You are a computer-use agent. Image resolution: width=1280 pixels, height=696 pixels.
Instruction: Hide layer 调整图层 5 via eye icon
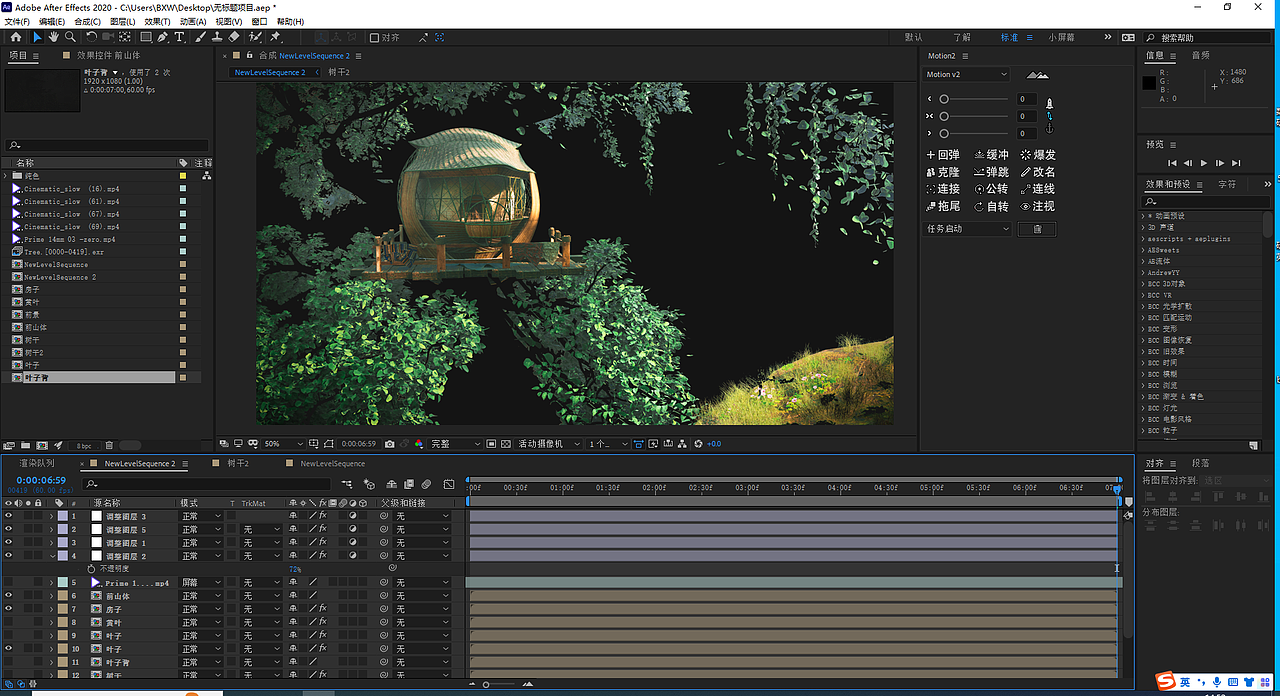pos(9,529)
